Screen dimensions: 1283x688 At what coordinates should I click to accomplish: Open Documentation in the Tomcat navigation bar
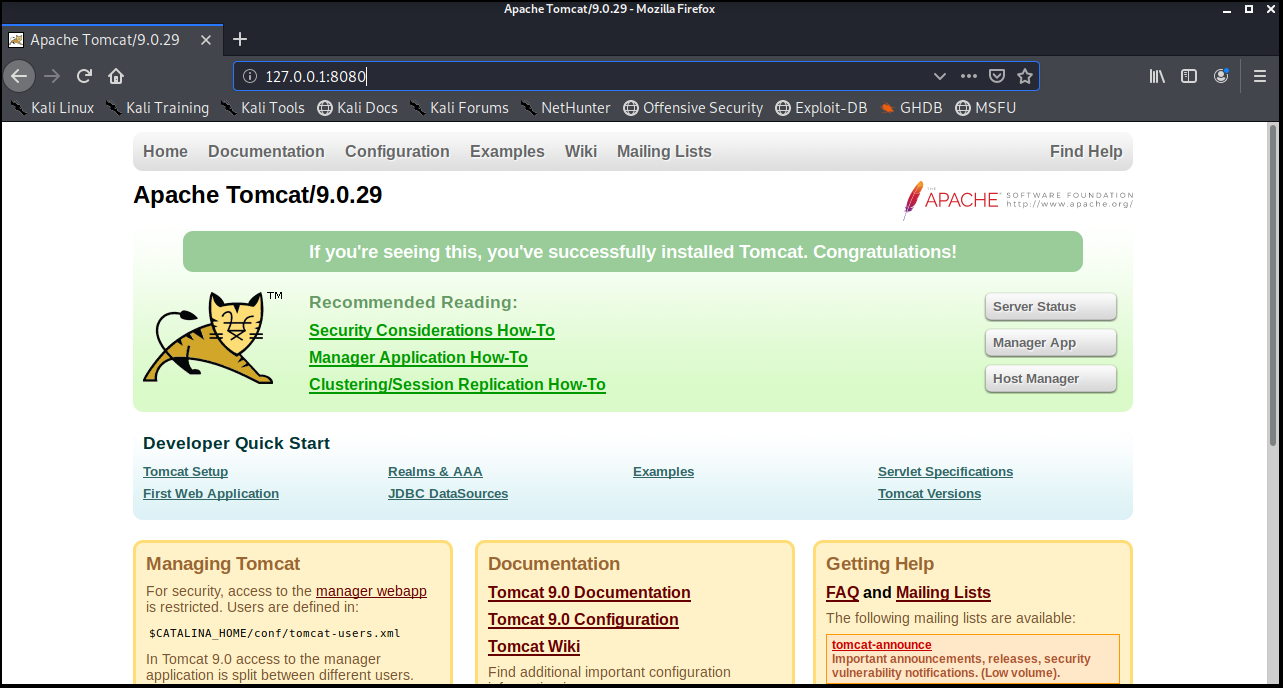266,152
